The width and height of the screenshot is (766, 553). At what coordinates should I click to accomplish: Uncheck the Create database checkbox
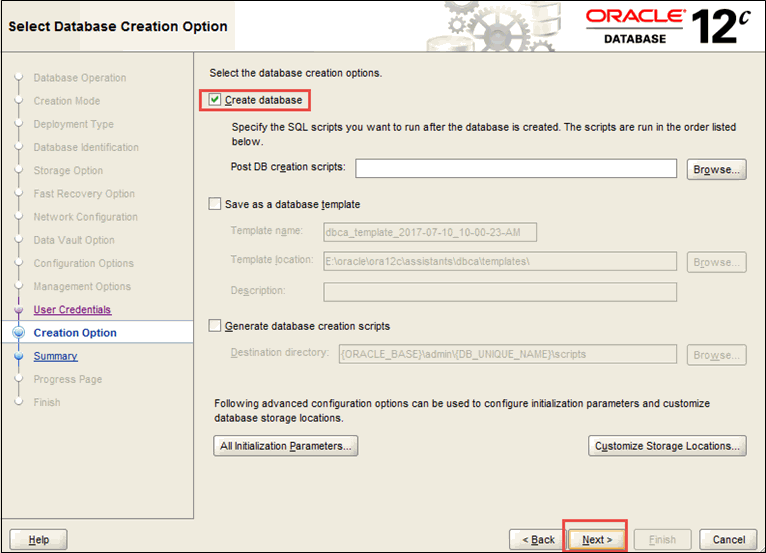point(216,100)
